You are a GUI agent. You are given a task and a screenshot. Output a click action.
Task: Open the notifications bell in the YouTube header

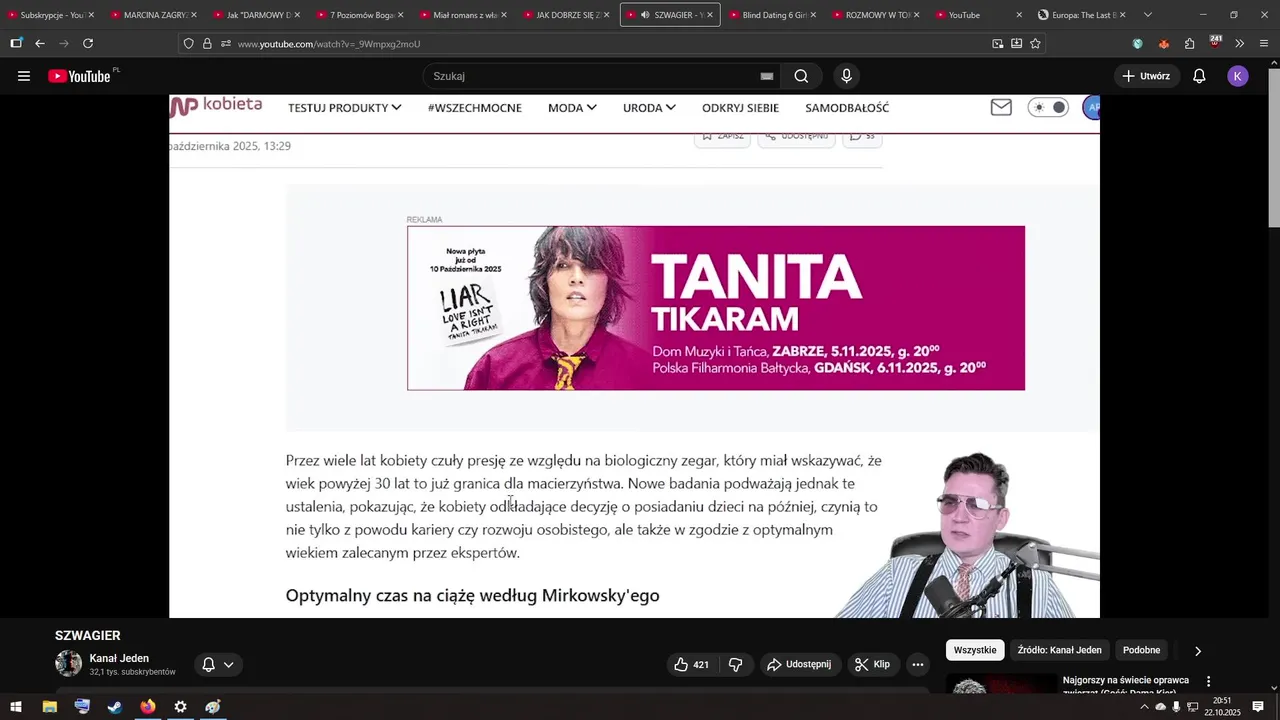1199,76
